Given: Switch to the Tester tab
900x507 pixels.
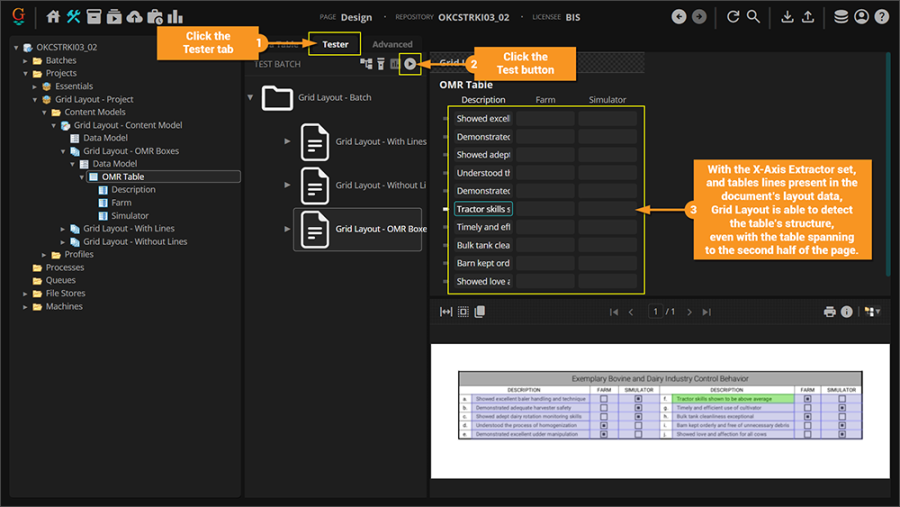Looking at the screenshot, I should point(335,44).
